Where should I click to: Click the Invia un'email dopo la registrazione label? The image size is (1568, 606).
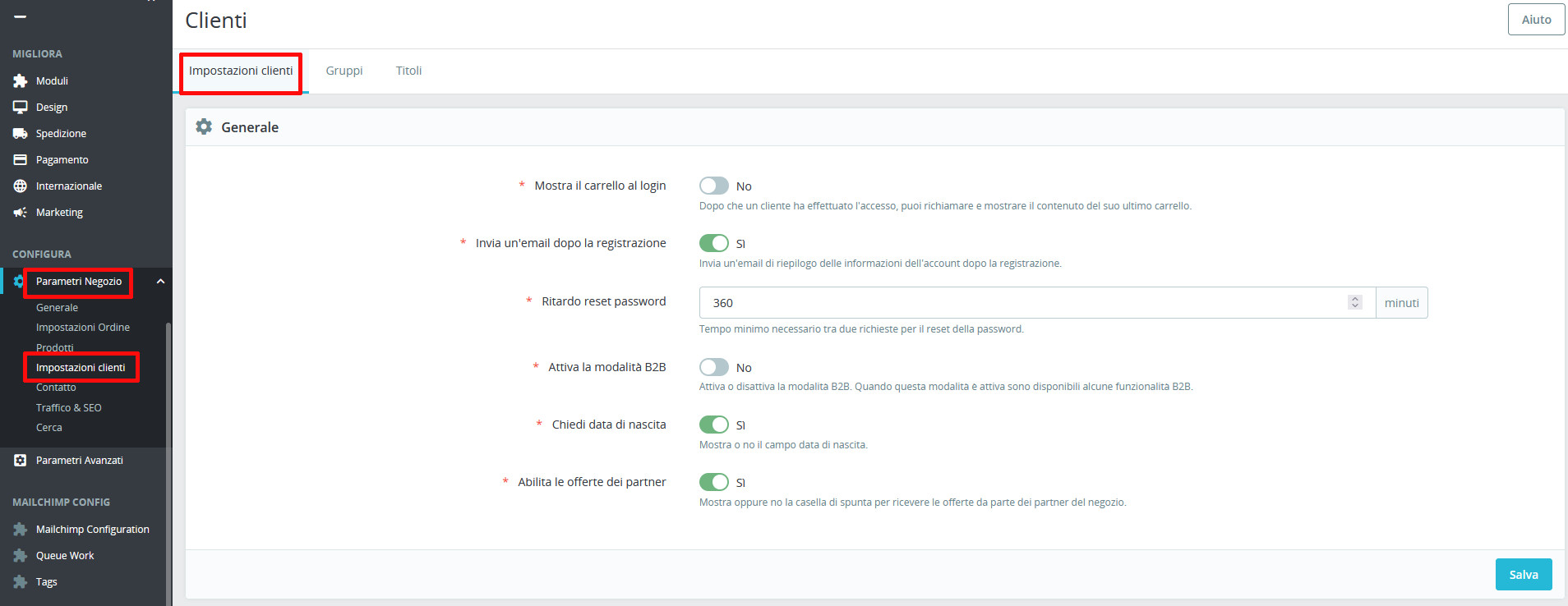point(571,243)
